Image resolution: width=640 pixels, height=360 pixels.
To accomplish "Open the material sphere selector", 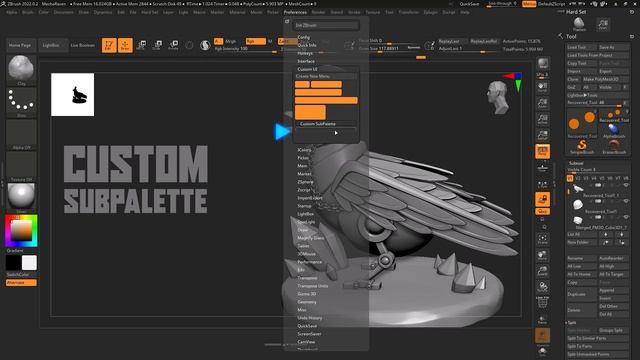I will pos(21,196).
